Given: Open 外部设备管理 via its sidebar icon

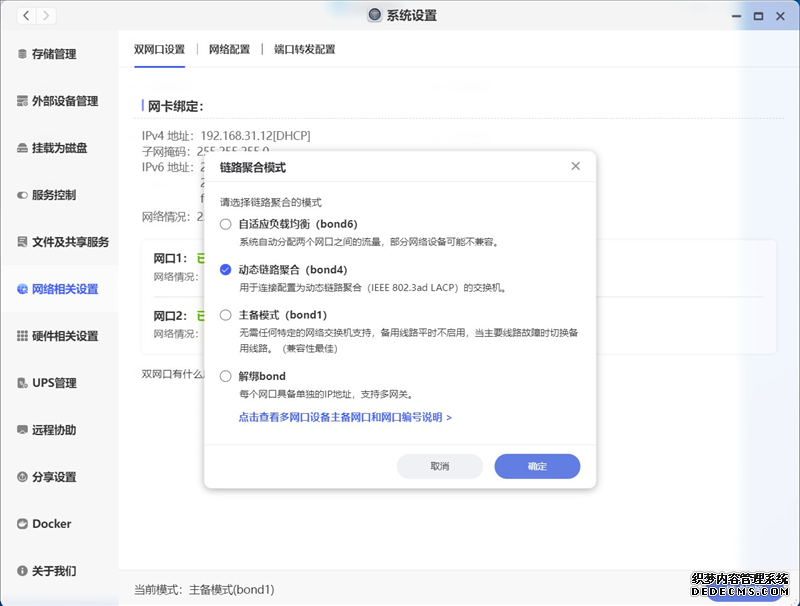Looking at the screenshot, I should pos(22,101).
